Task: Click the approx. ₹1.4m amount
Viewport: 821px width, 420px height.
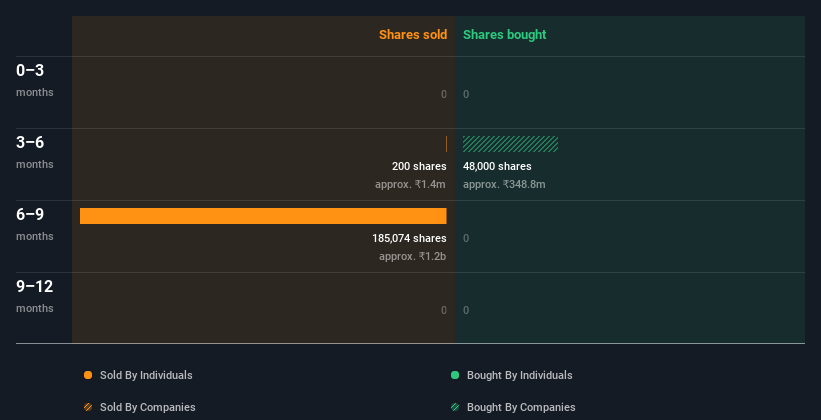Action: pos(410,184)
